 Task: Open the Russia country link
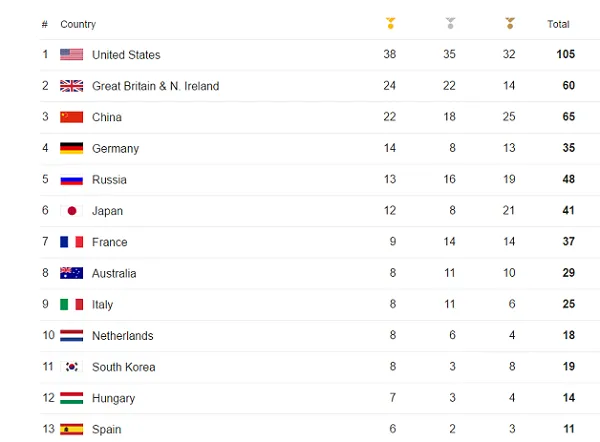tap(109, 180)
